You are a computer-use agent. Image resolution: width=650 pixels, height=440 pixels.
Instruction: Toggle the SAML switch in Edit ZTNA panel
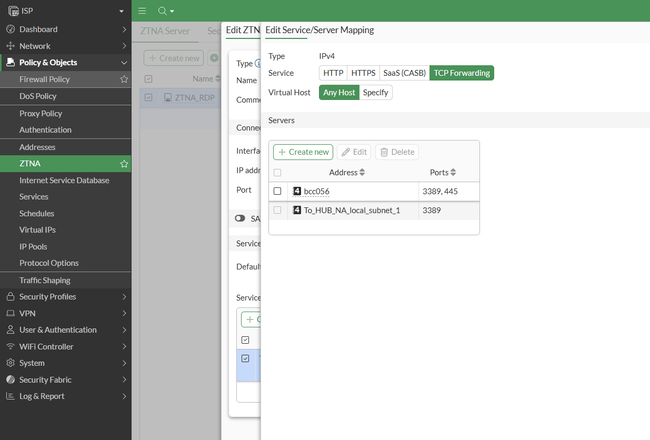click(240, 218)
